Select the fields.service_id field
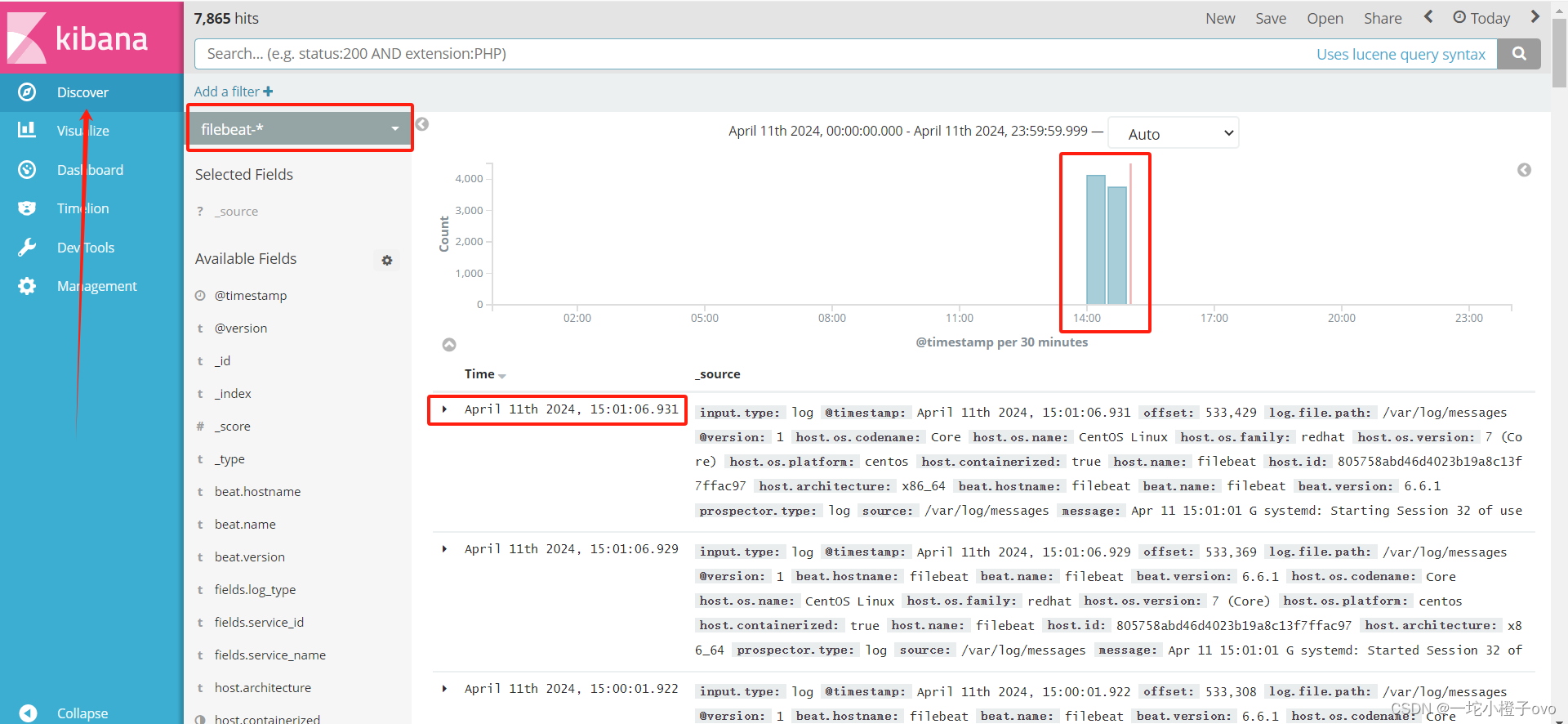 259,623
